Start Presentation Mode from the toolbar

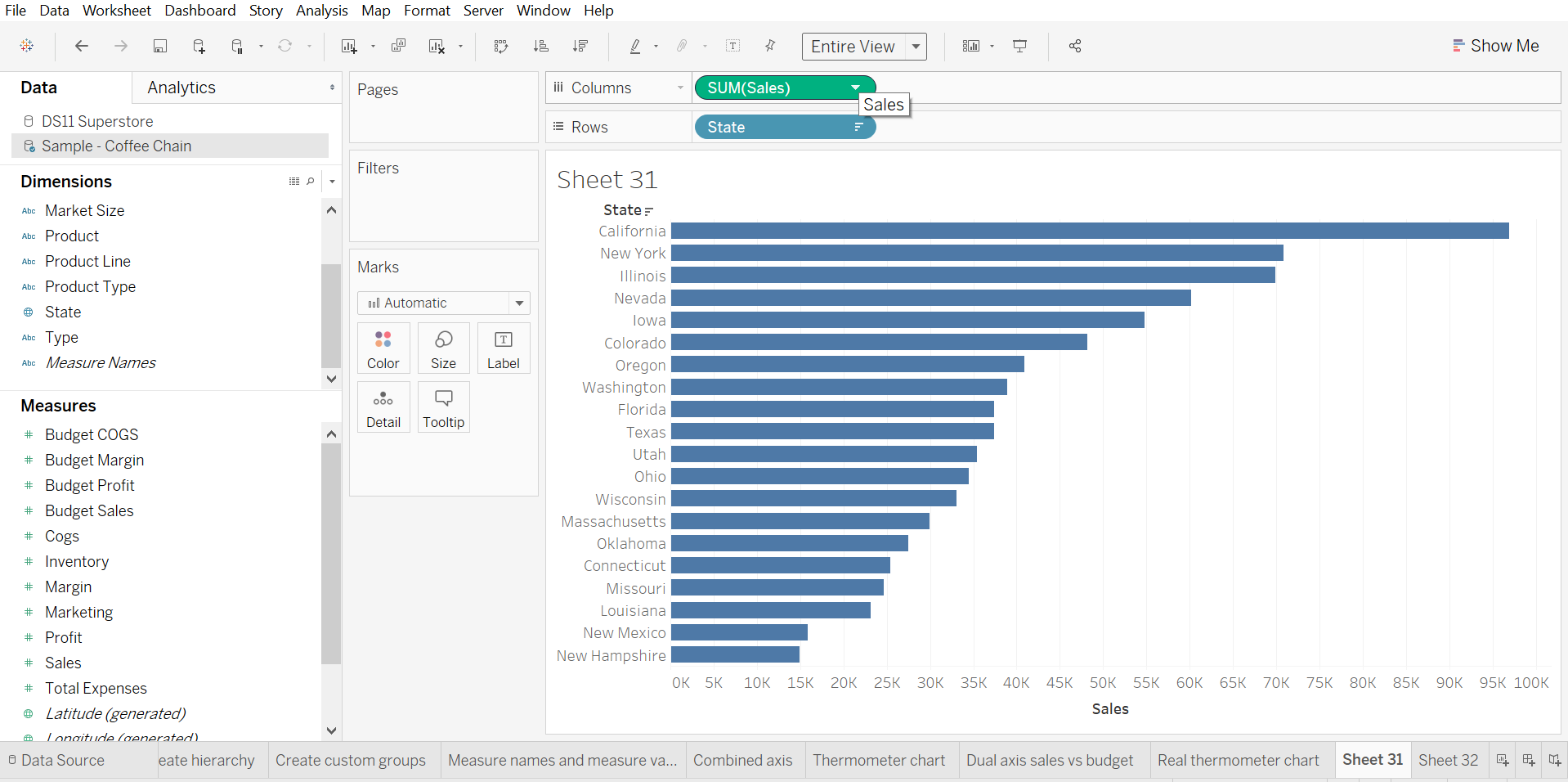1019,46
